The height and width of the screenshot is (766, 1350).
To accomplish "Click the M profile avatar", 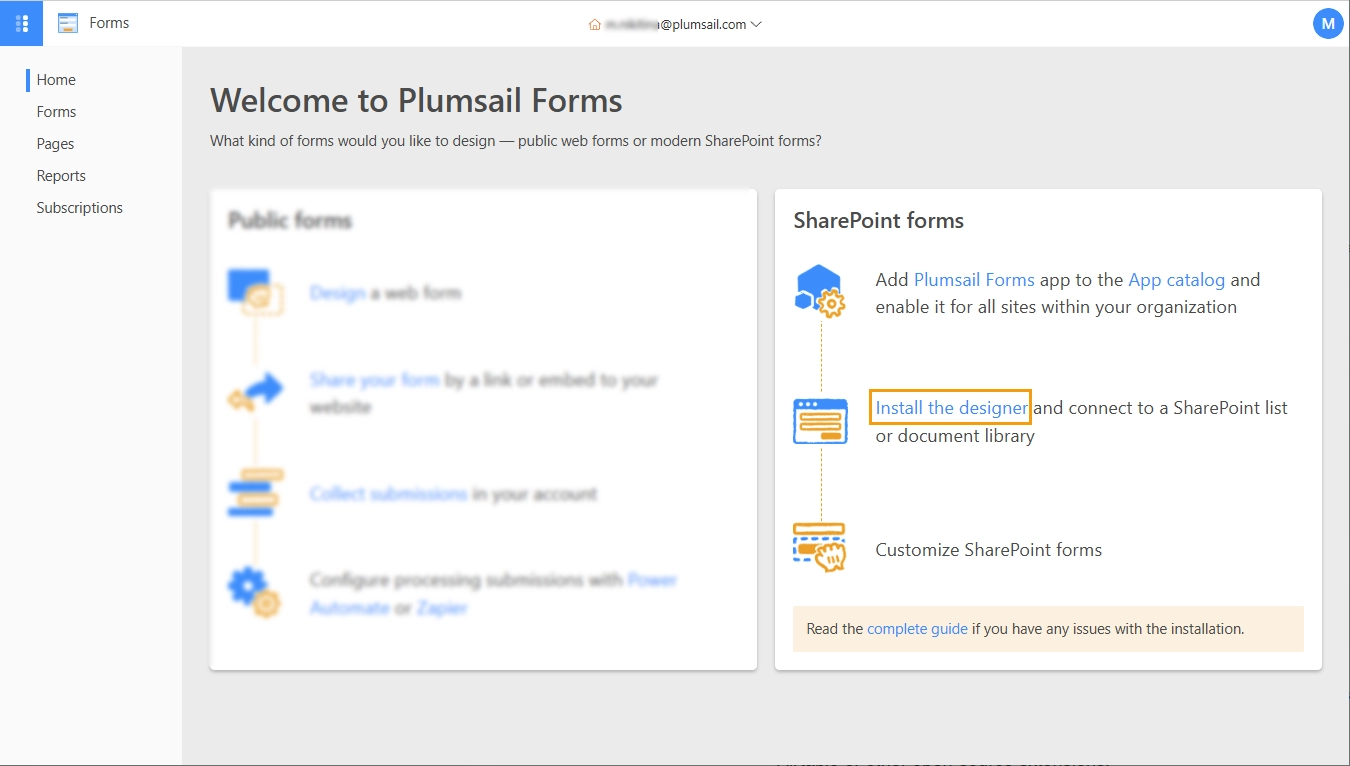I will click(1328, 22).
